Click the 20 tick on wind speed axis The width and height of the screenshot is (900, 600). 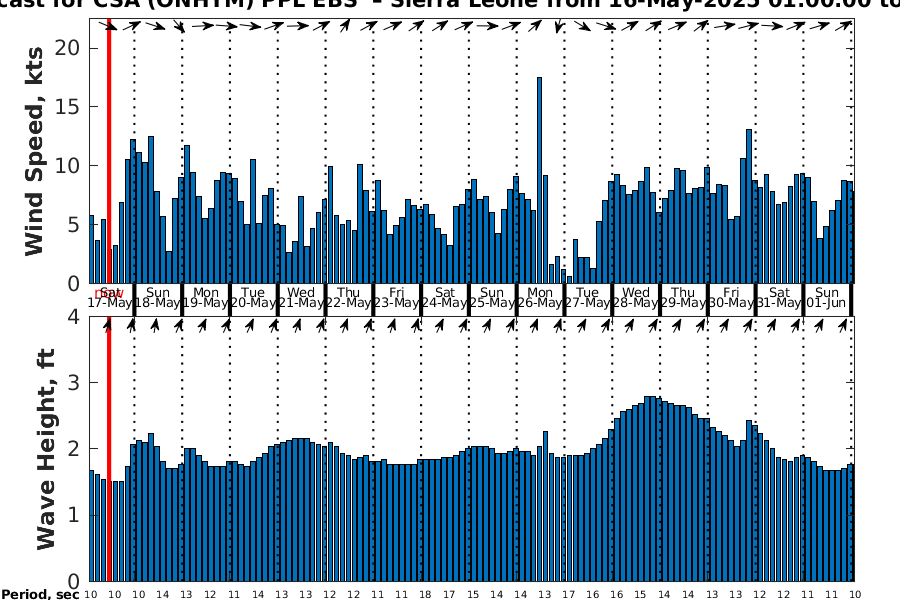tap(67, 48)
